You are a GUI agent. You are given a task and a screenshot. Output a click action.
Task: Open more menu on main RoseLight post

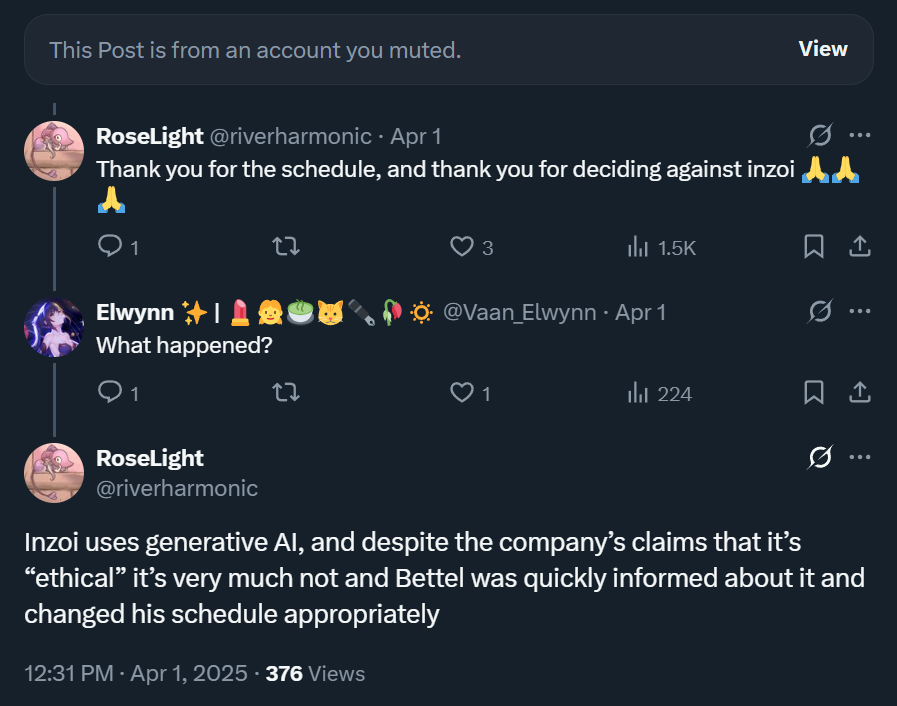tap(859, 458)
